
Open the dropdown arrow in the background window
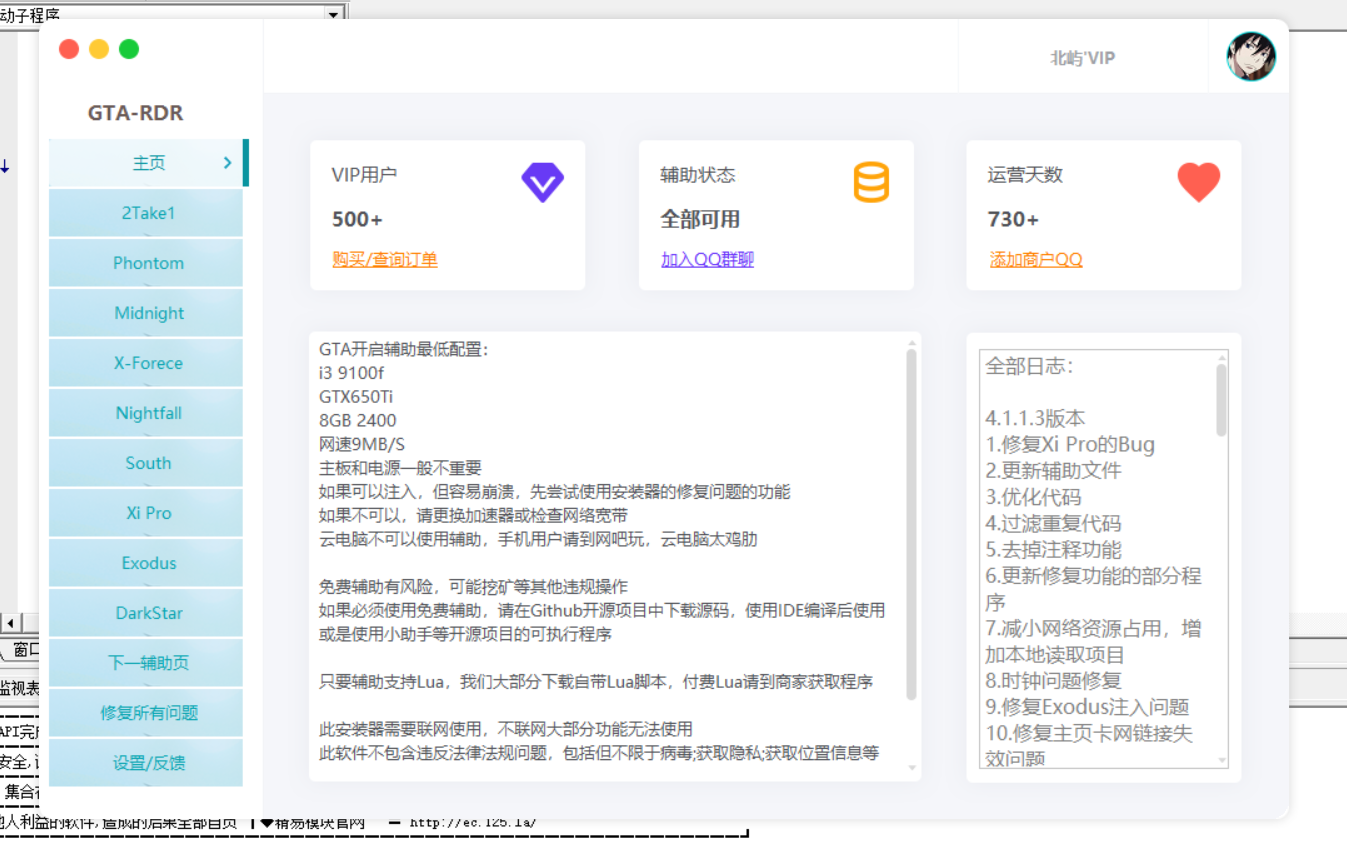334,13
